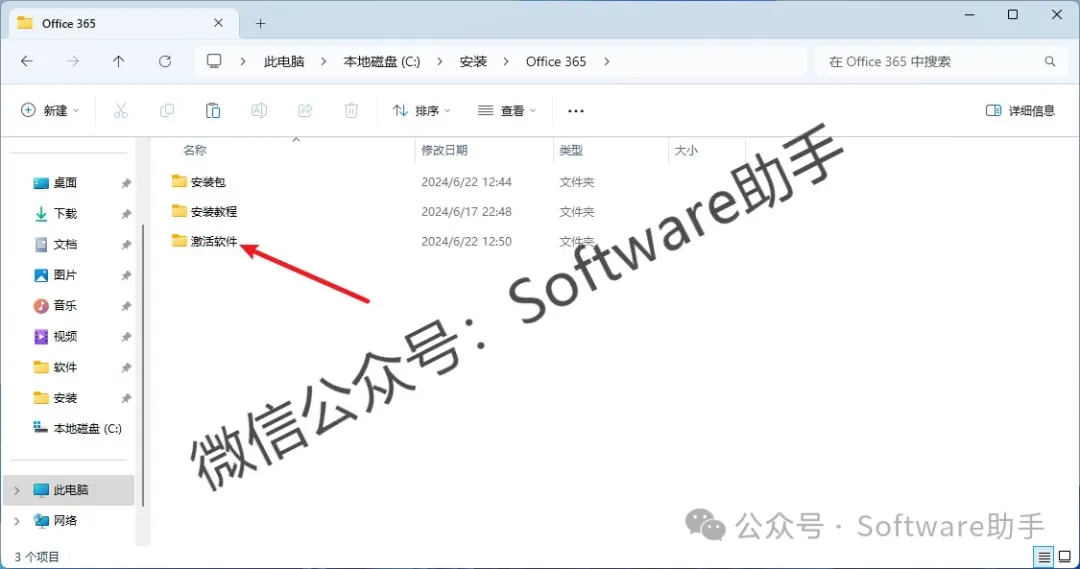Click the pin icon beside 图片
1080x569 pixels.
[x=126, y=276]
